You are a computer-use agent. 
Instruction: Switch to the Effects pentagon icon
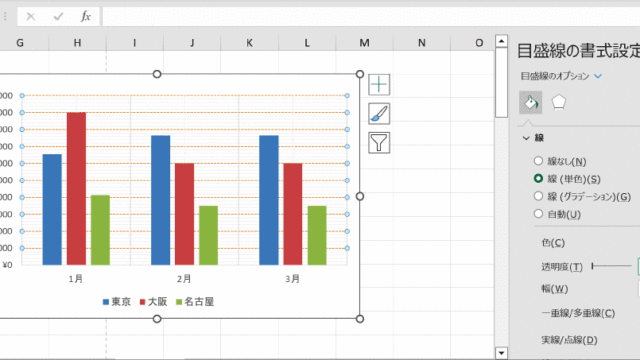558,102
